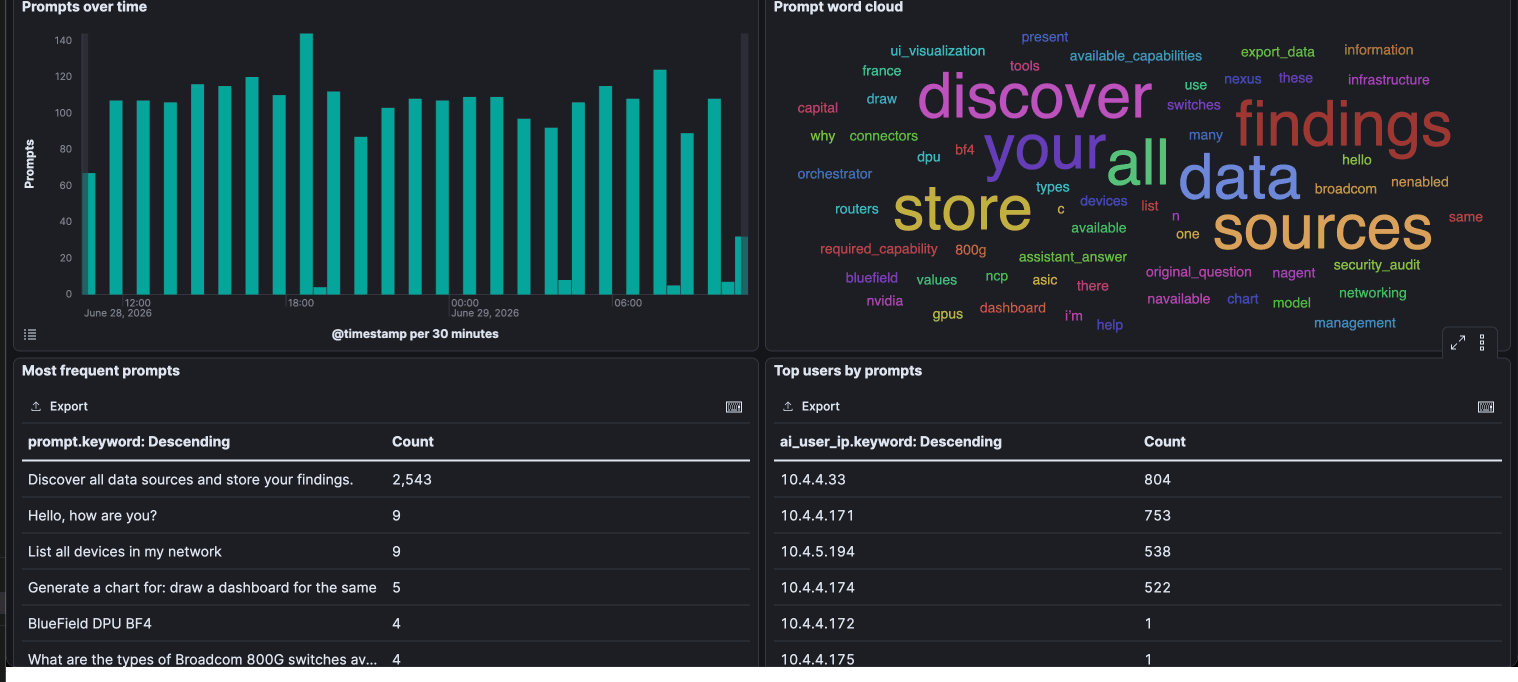Image resolution: width=1518 pixels, height=682 pixels.
Task: Click the 804 count cell
Action: tap(1158, 480)
